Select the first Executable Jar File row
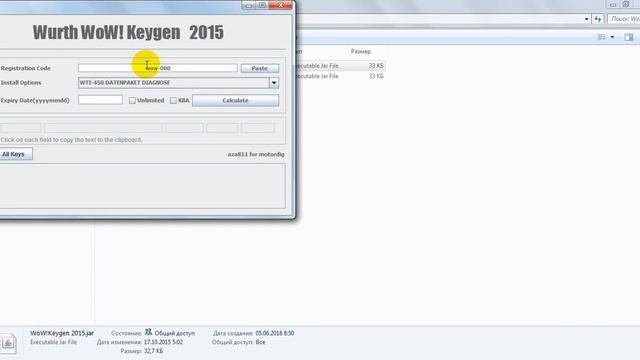Image resolution: width=640 pixels, height=360 pixels. pyautogui.click(x=340, y=66)
